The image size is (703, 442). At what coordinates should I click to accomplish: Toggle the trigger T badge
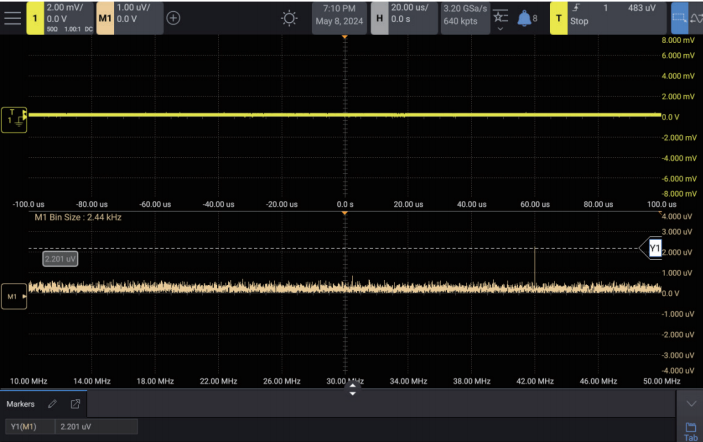(559, 18)
